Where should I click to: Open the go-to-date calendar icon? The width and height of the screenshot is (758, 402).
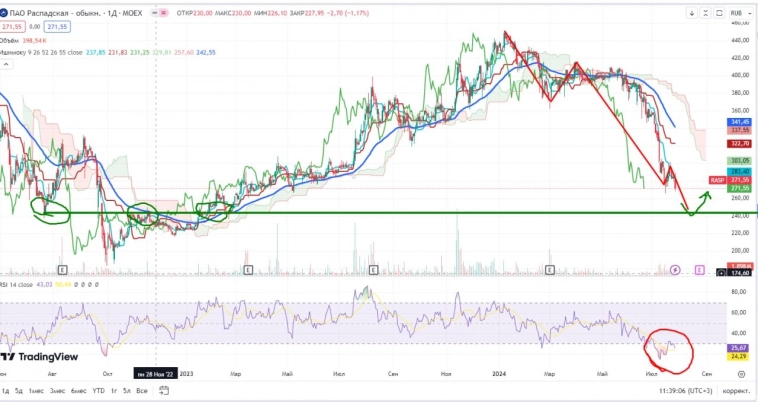[164, 390]
